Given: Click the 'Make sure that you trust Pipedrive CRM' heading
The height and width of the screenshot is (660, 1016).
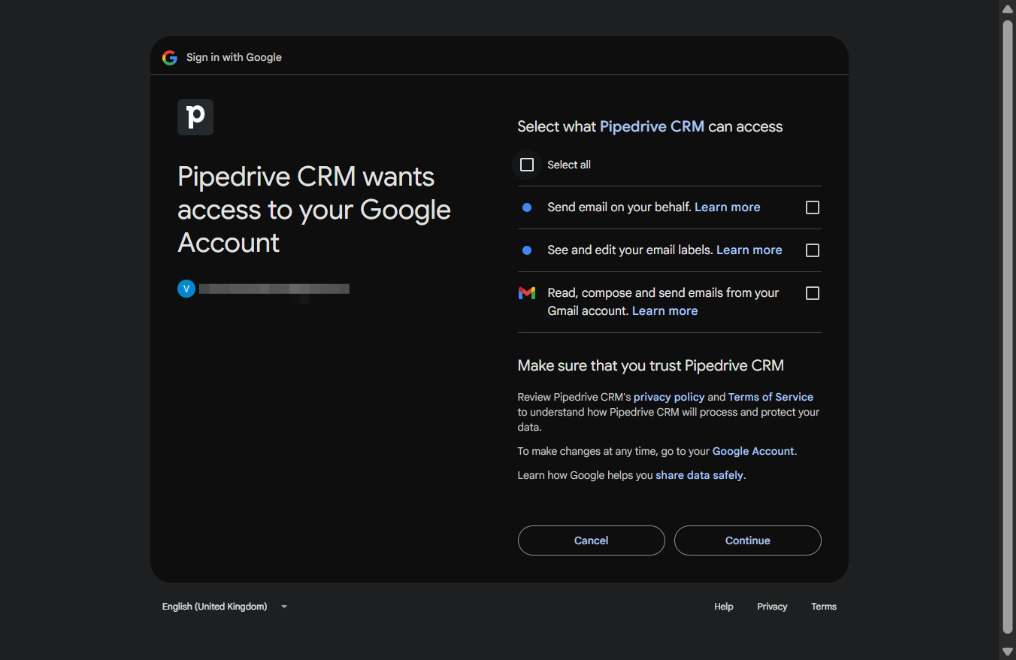Looking at the screenshot, I should tap(650, 365).
